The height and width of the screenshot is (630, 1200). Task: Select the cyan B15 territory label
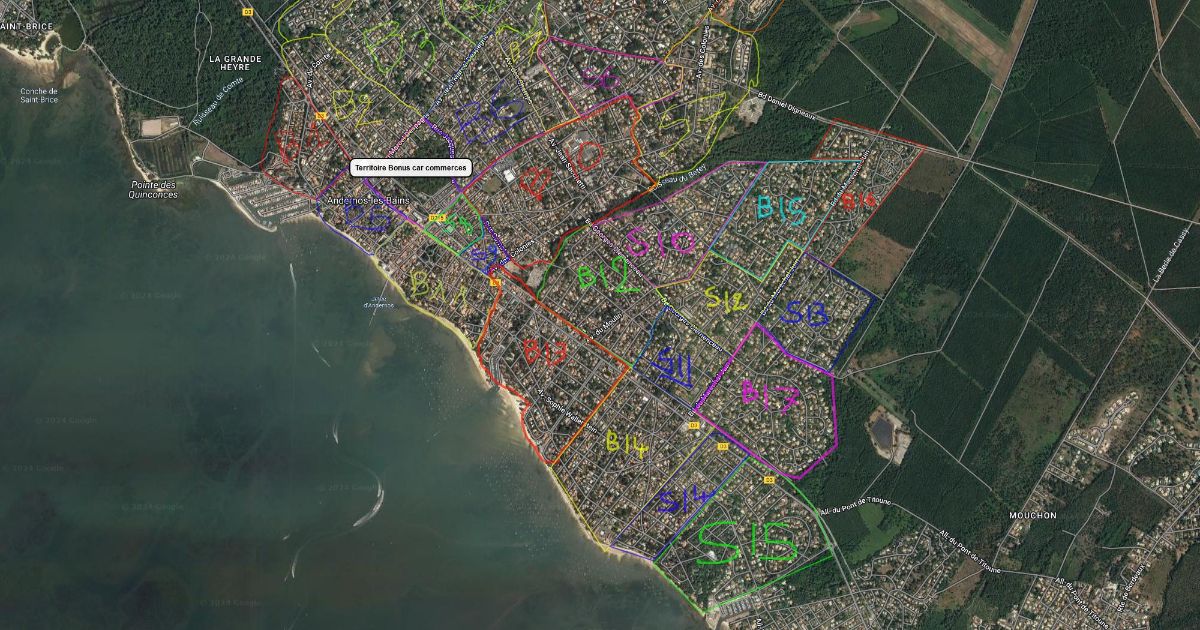tap(781, 209)
